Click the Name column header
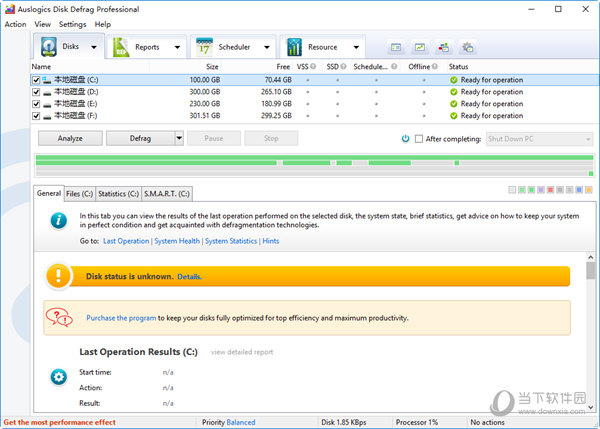This screenshot has width=600, height=429. pos(41,67)
